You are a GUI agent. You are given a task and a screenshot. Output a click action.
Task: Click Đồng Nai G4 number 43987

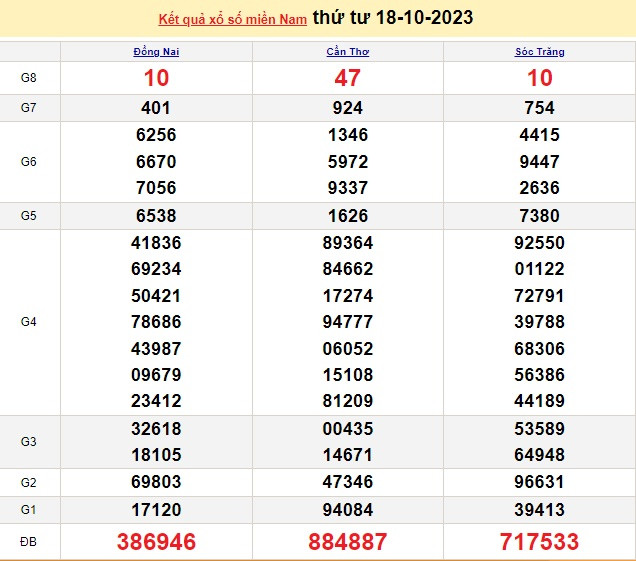point(156,349)
